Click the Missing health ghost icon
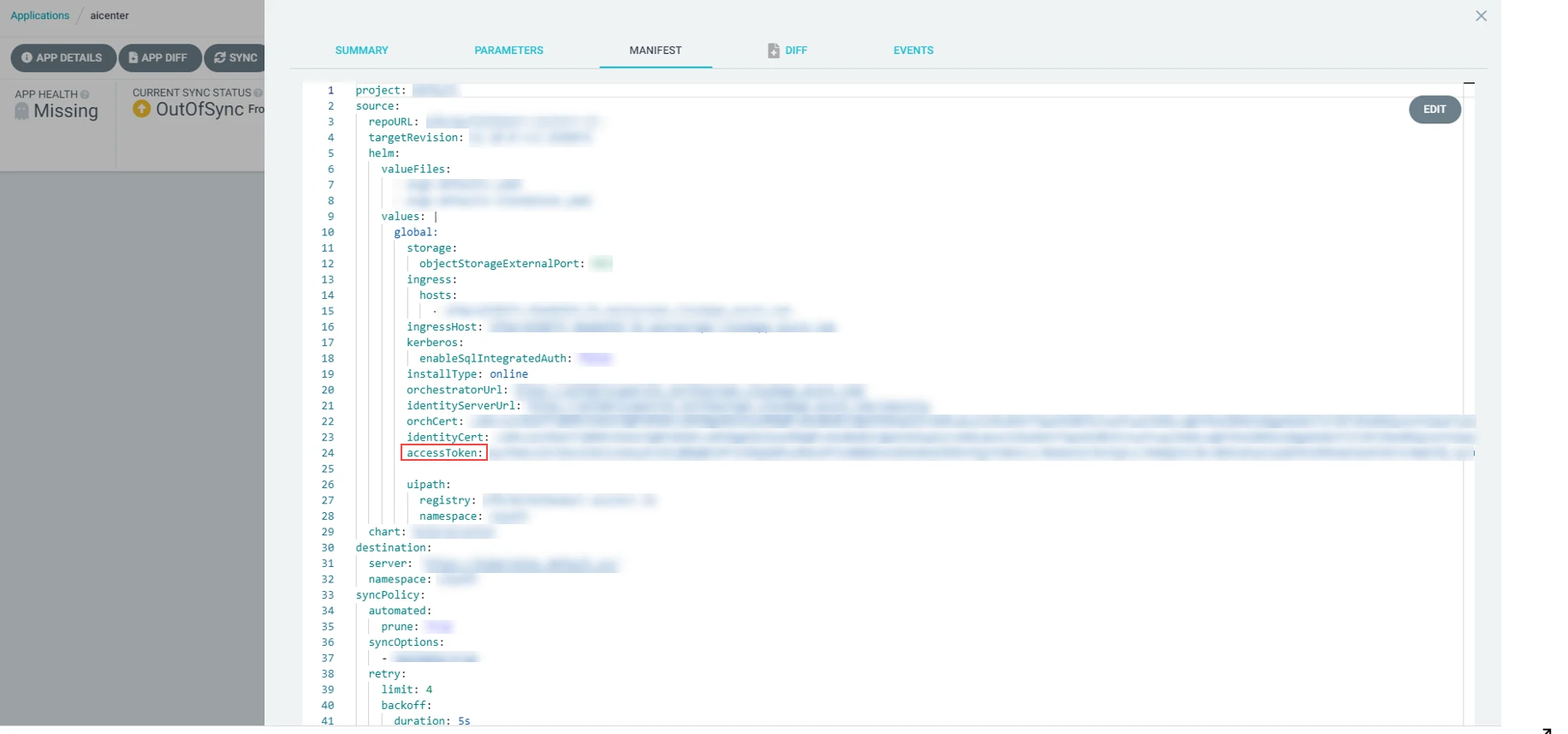1568x734 pixels. tap(22, 110)
